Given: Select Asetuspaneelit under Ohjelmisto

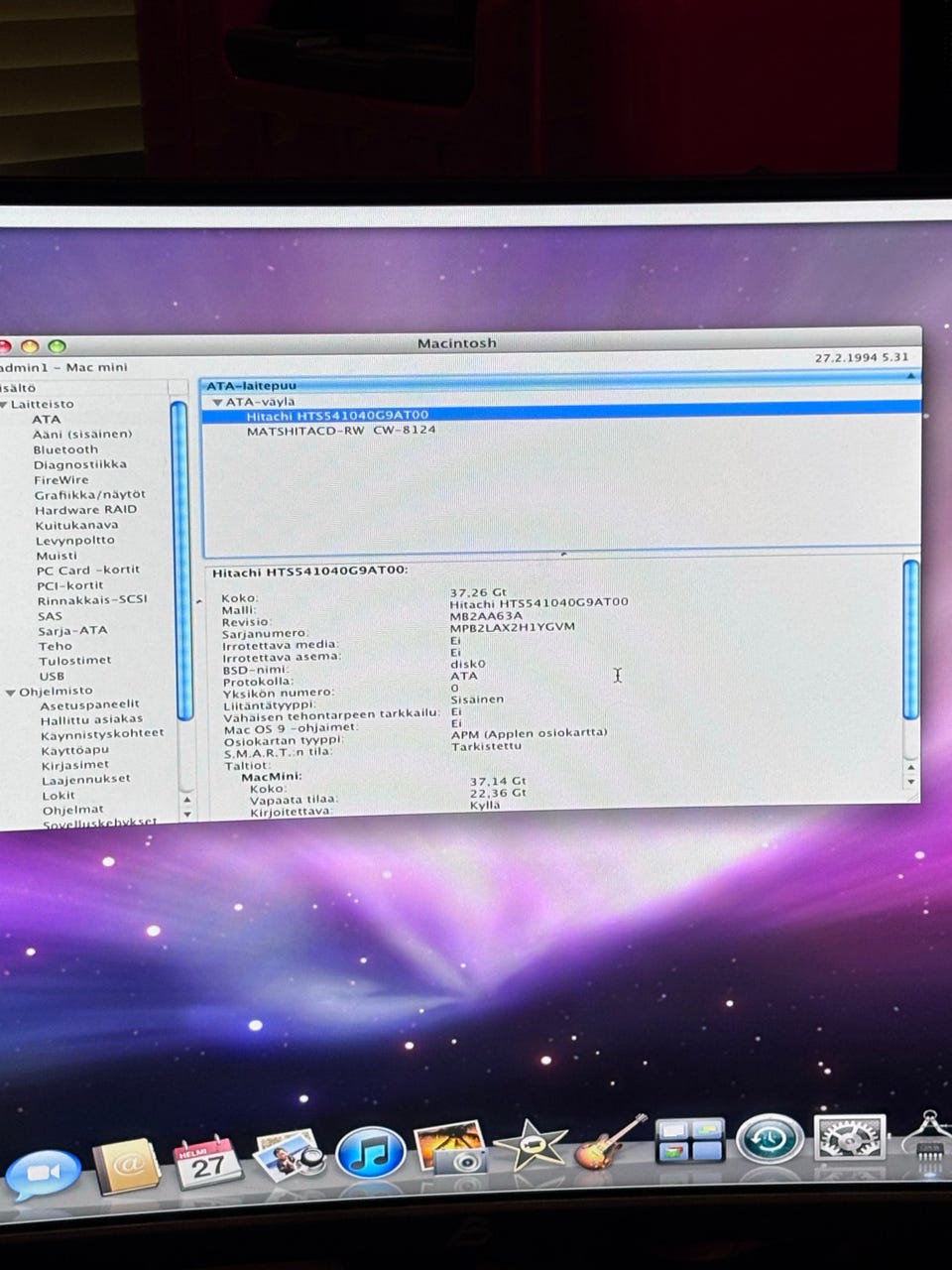Looking at the screenshot, I should [90, 705].
